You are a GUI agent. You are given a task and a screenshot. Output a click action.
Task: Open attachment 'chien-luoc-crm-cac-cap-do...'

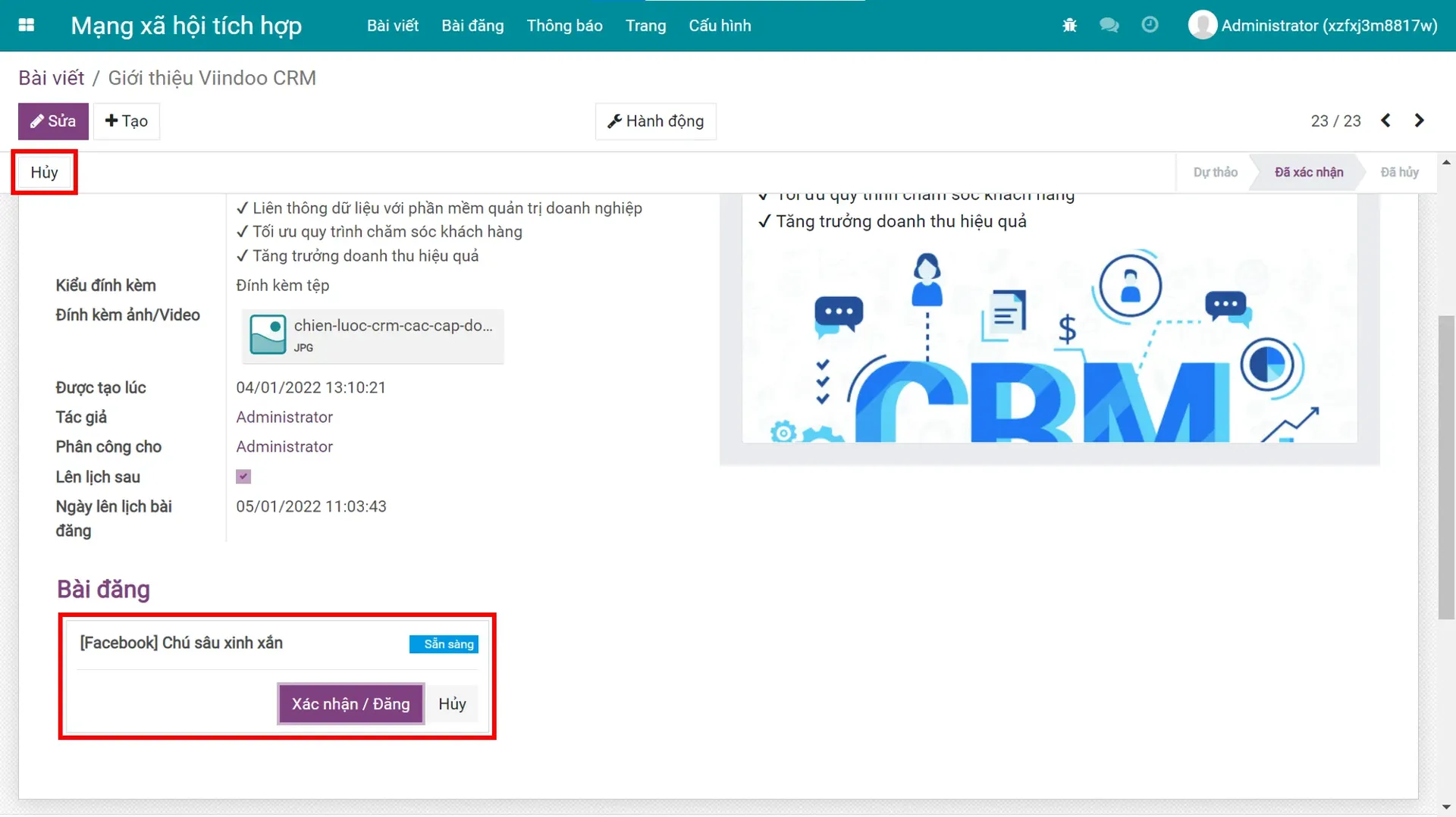372,336
